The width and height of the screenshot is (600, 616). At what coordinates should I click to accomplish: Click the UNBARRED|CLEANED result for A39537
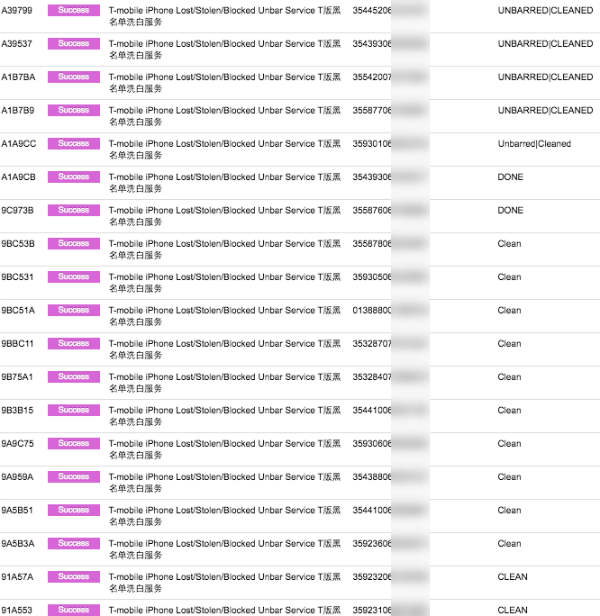(x=545, y=44)
